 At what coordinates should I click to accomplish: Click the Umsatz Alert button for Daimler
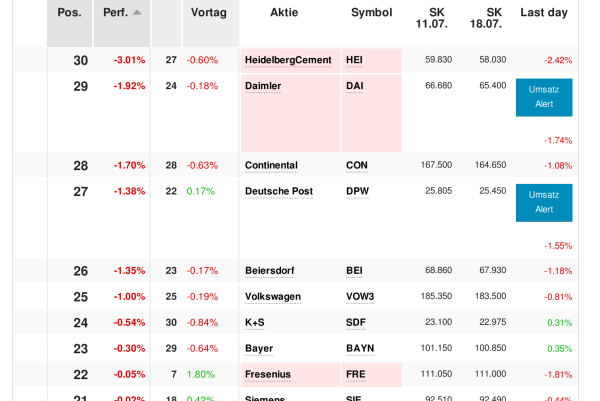pos(544,98)
